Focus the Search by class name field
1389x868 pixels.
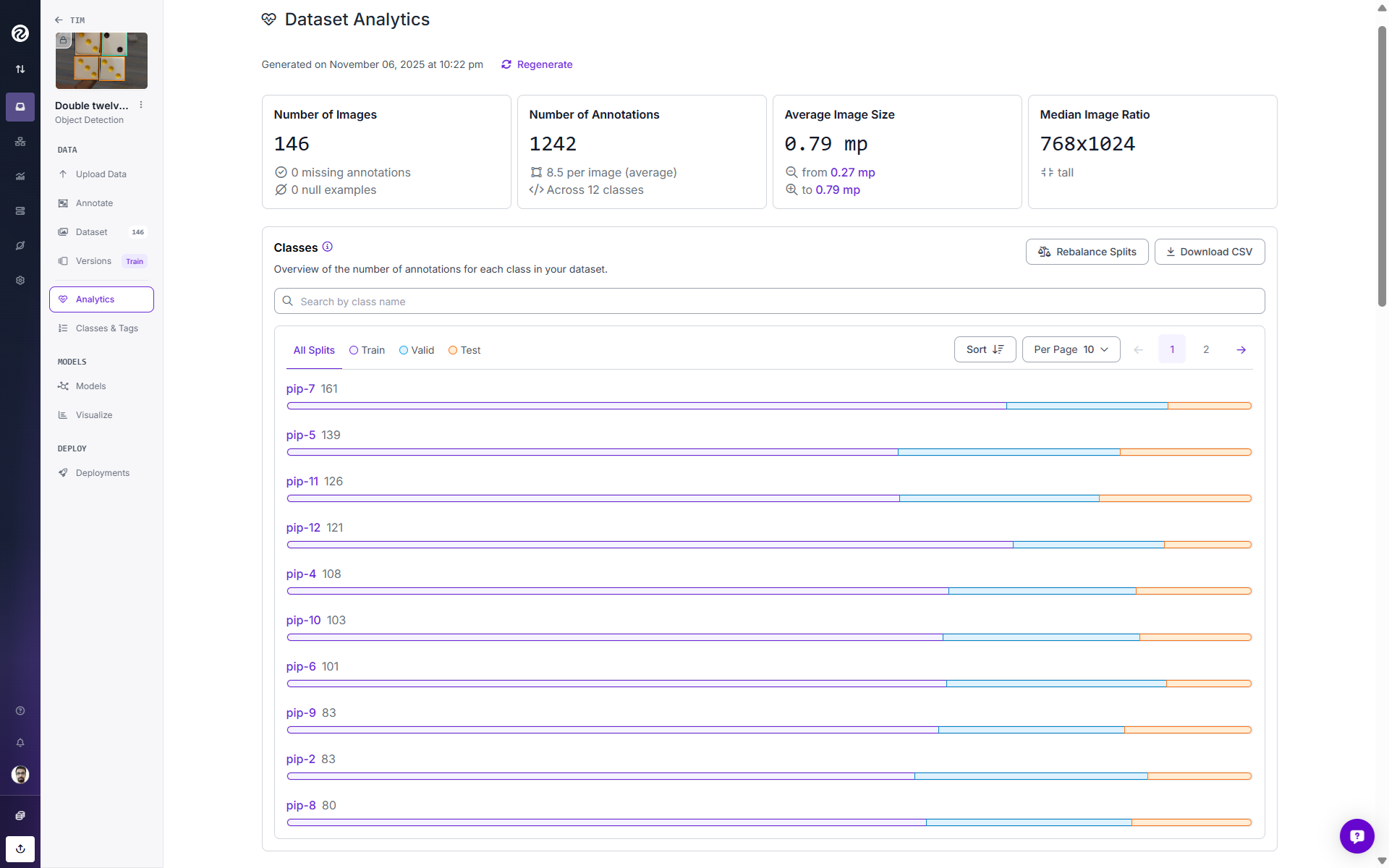pyautogui.click(x=768, y=302)
